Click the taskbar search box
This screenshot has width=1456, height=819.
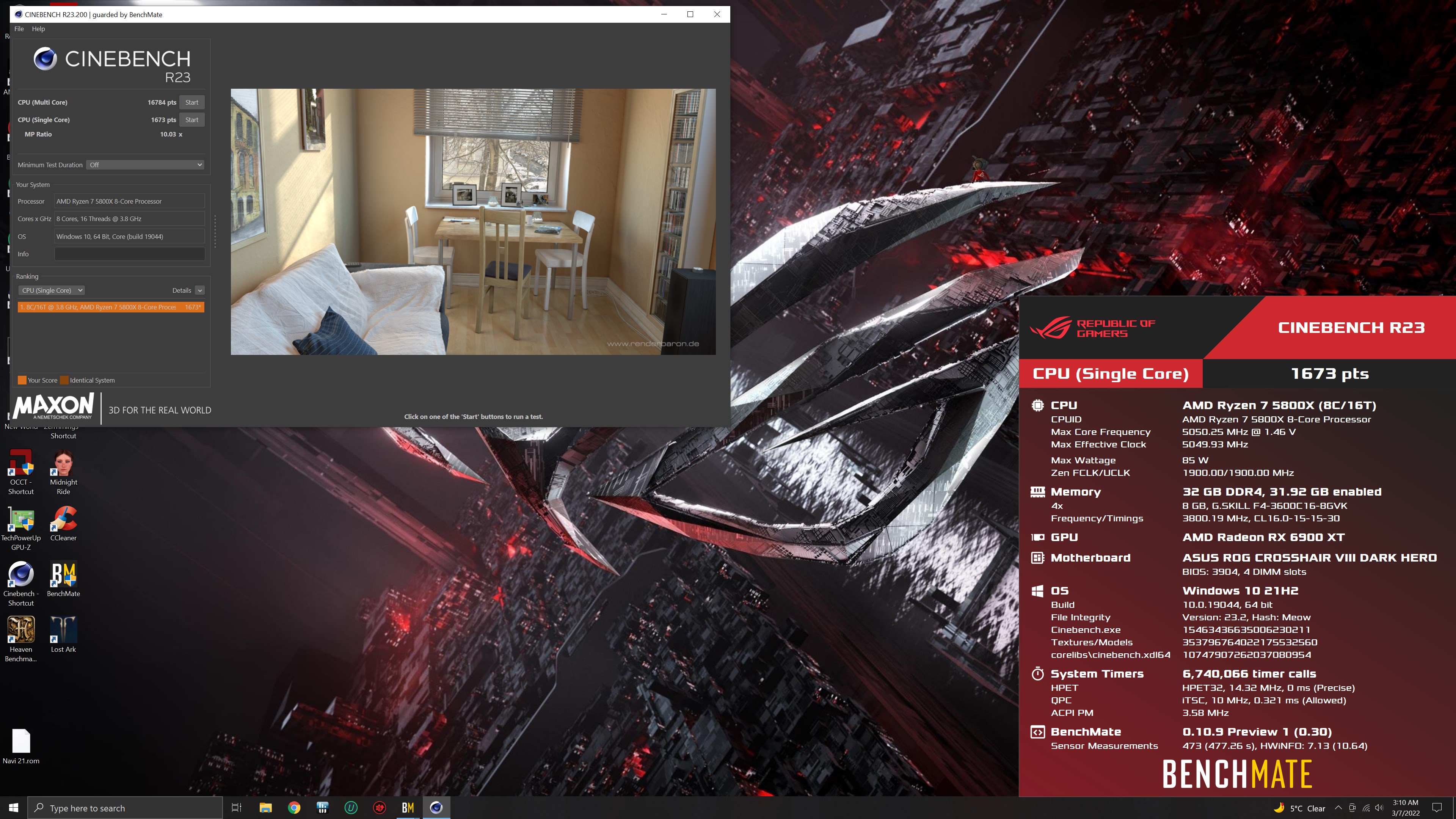coord(125,808)
